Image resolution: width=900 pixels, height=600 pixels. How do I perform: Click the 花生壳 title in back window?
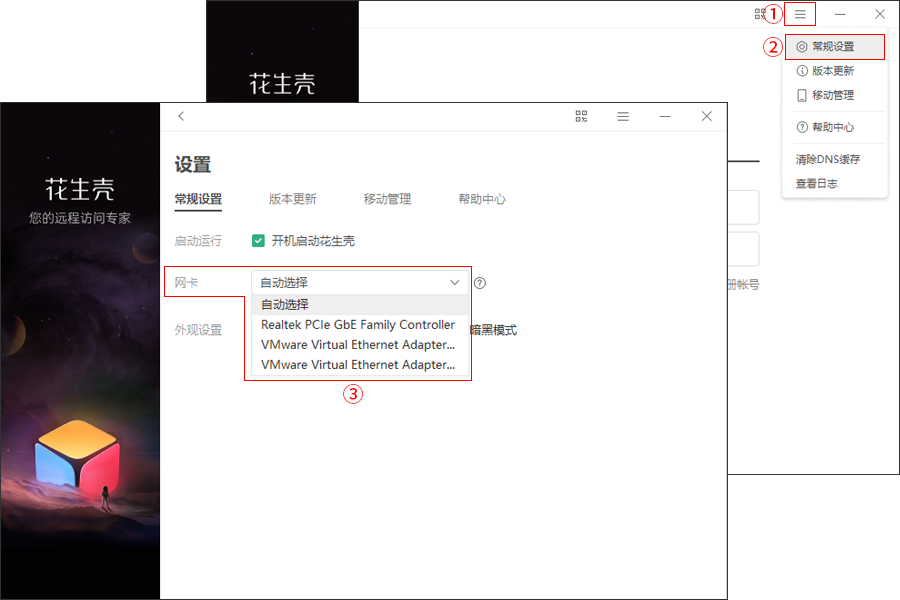[282, 84]
